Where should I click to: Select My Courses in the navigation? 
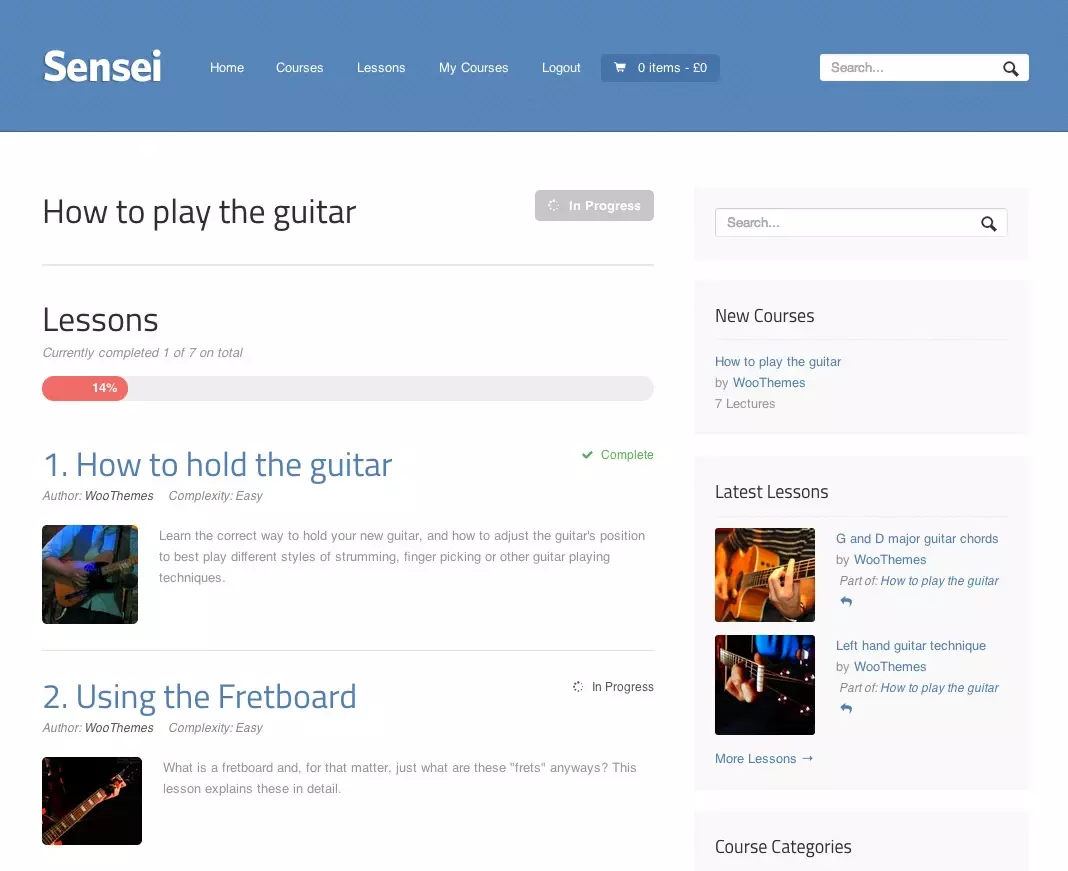point(474,68)
